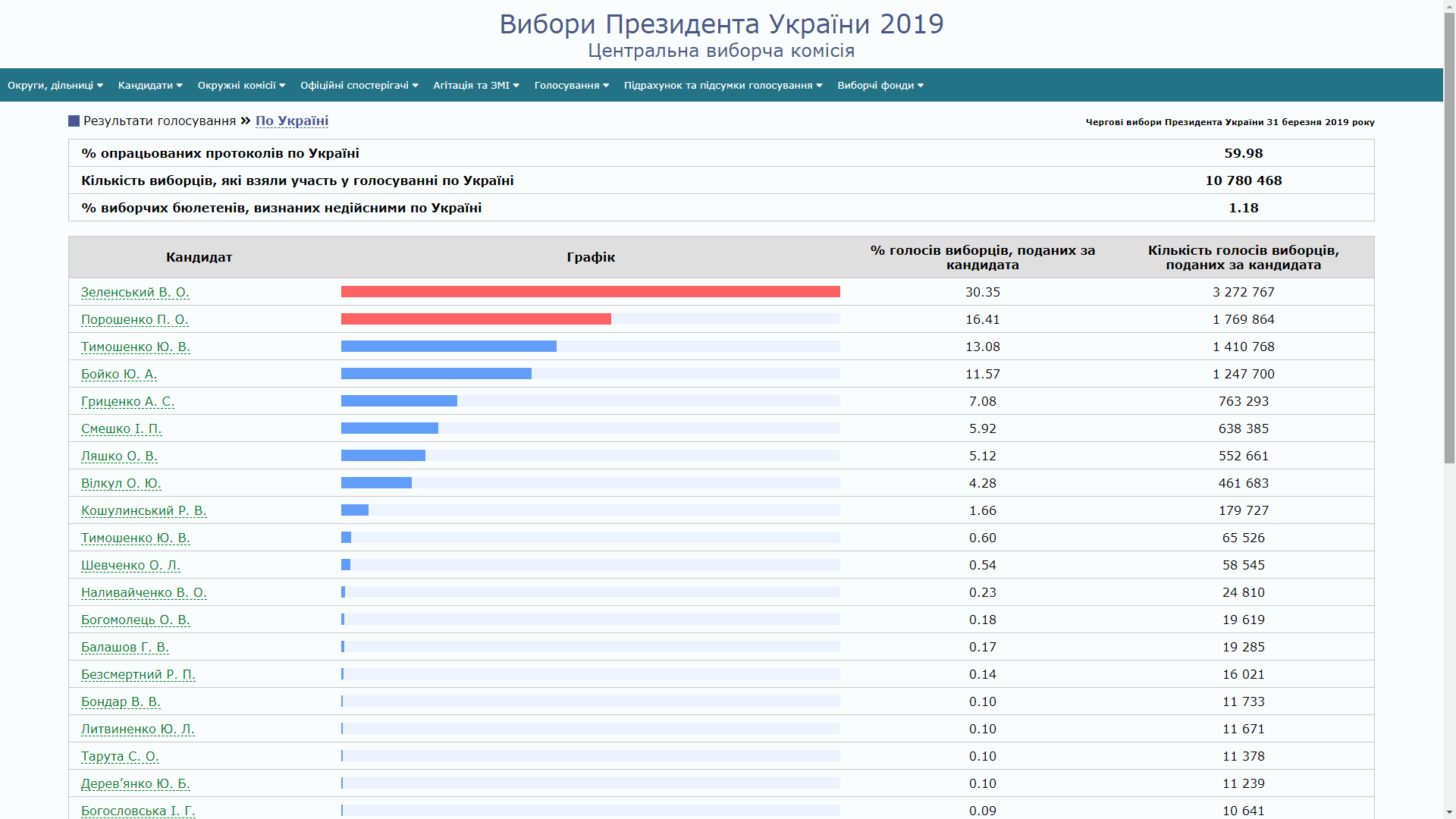Open candidate Зеленський В. О. page

pyautogui.click(x=135, y=292)
